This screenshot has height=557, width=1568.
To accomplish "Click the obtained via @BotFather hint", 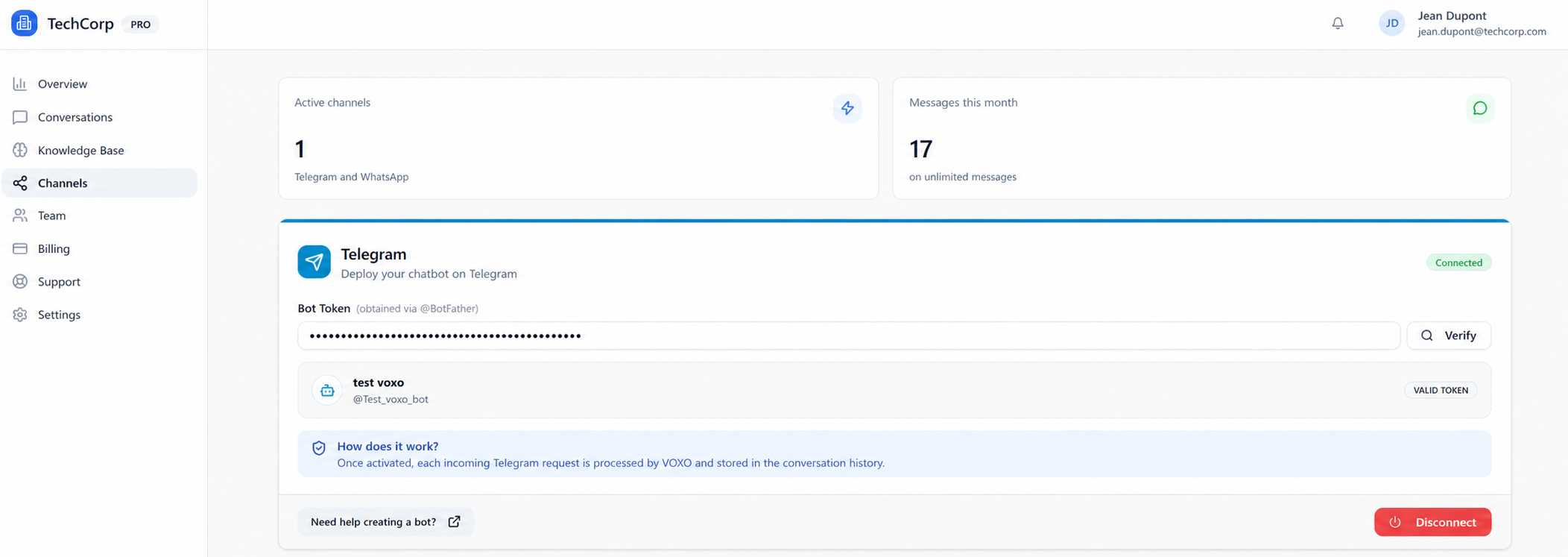I will [417, 308].
